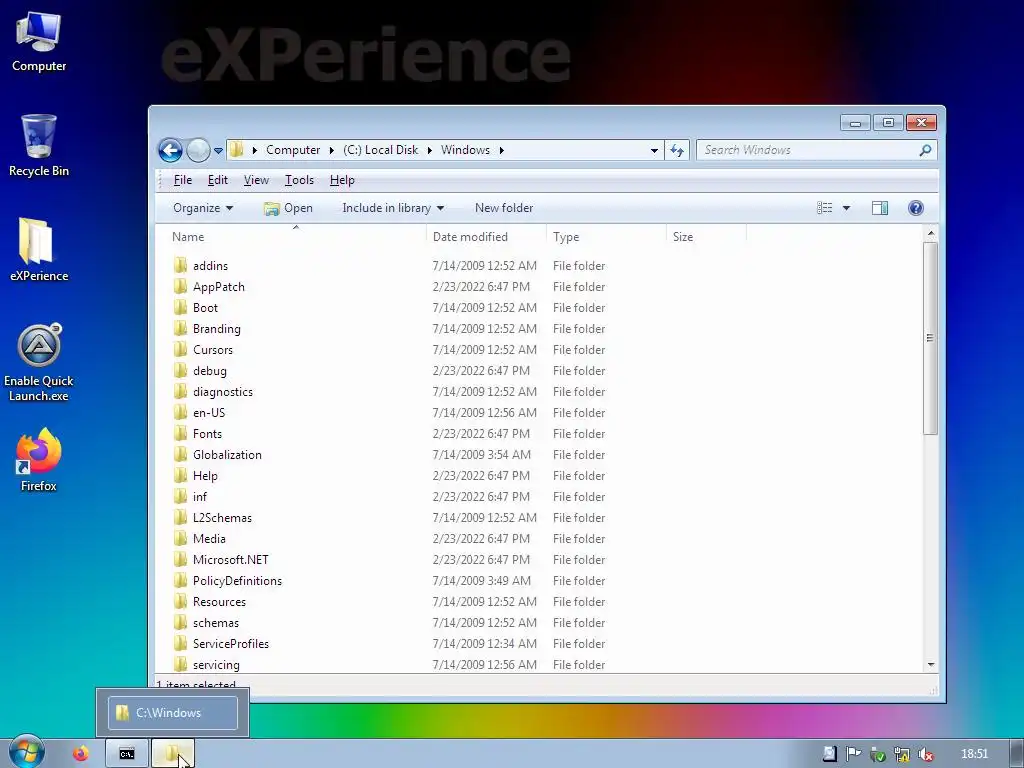Expand the arrow after Windows in breadcrumb
The image size is (1024, 768).
[502, 150]
